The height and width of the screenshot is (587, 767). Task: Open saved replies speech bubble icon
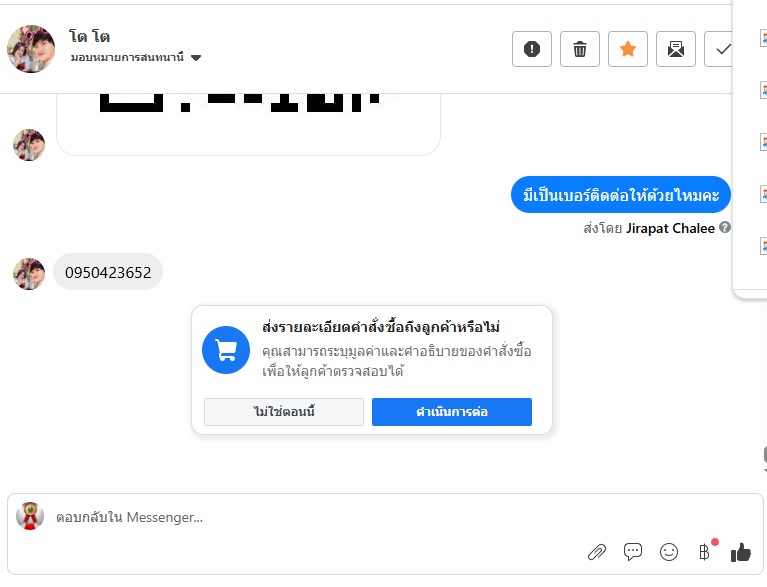point(633,551)
